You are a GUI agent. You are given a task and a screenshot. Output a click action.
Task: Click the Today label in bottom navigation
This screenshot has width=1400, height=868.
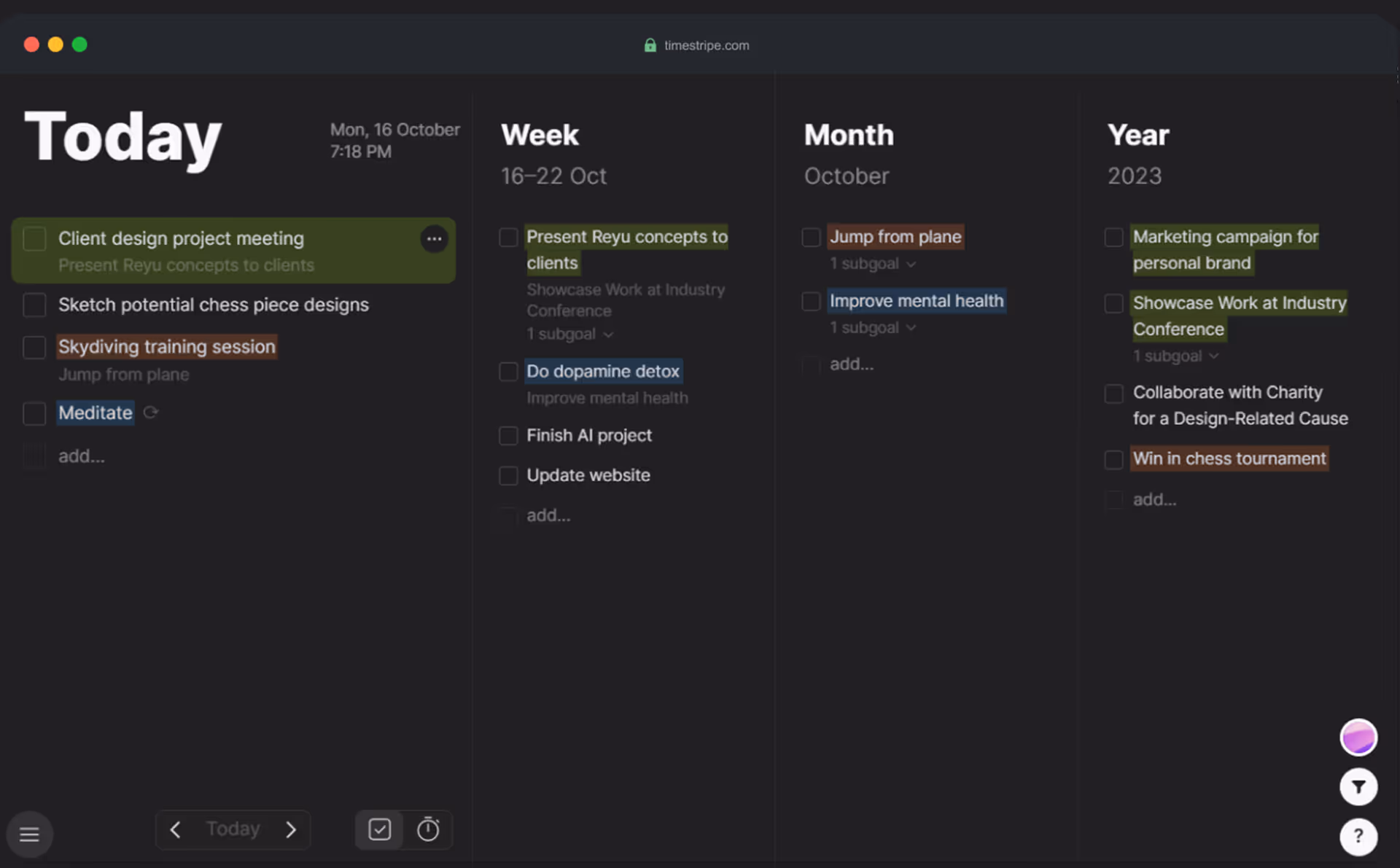click(233, 829)
